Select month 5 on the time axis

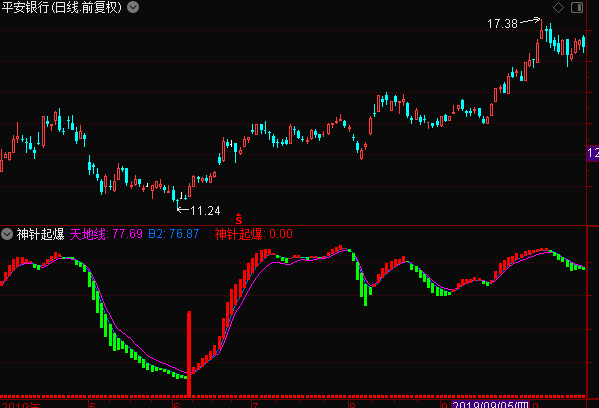92,405
